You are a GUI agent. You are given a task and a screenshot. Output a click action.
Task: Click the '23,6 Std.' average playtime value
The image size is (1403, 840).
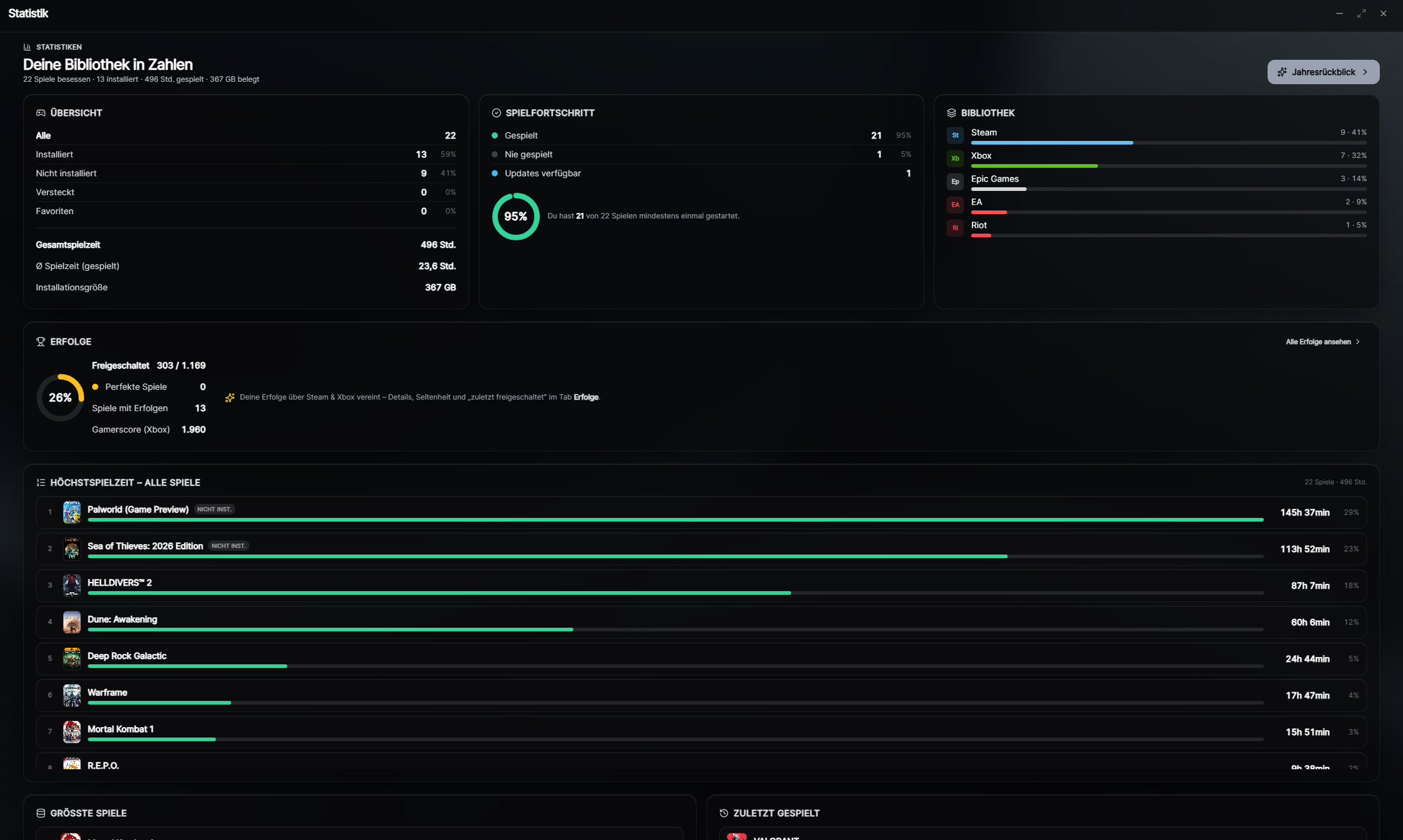pos(437,266)
